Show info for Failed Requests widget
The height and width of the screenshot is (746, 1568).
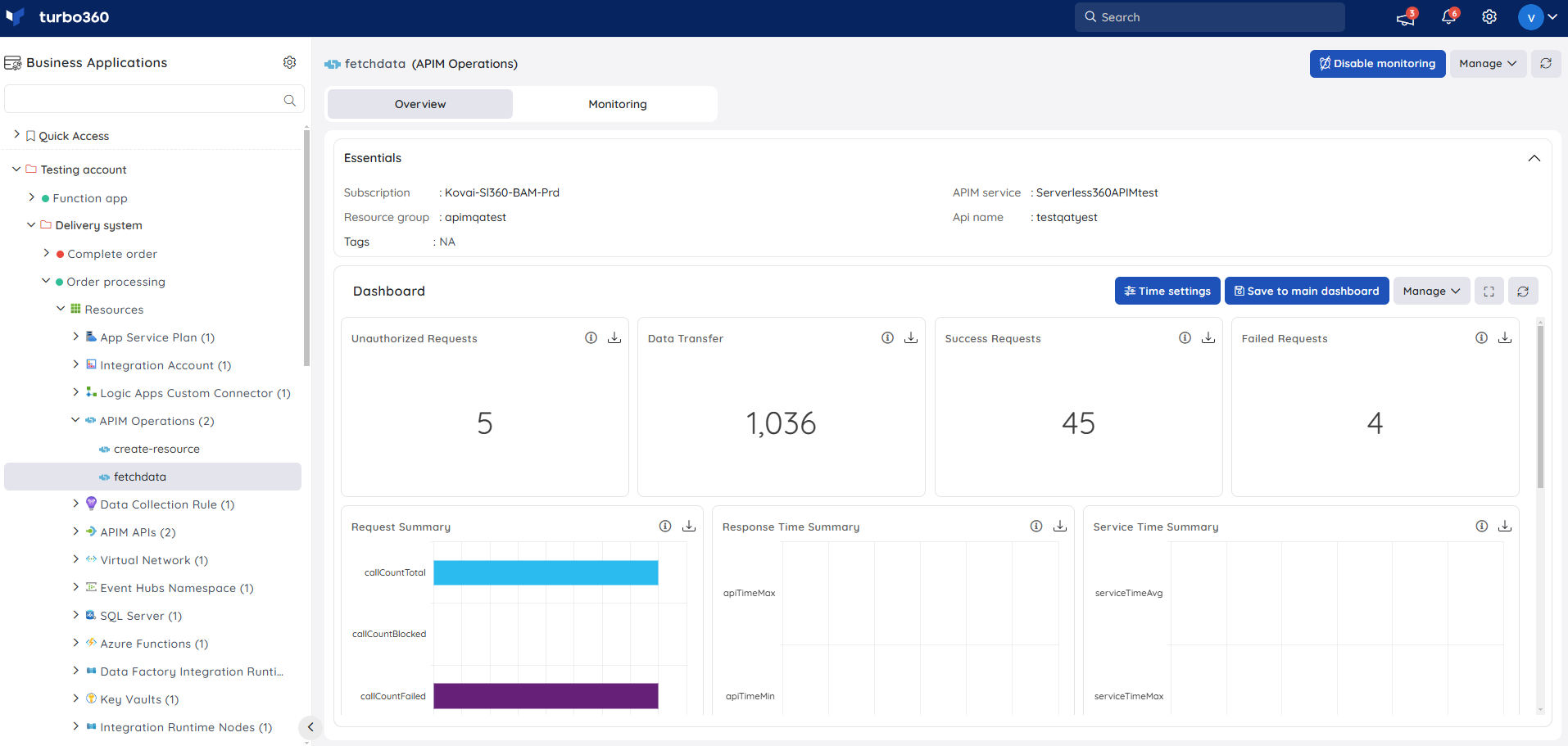click(x=1481, y=338)
